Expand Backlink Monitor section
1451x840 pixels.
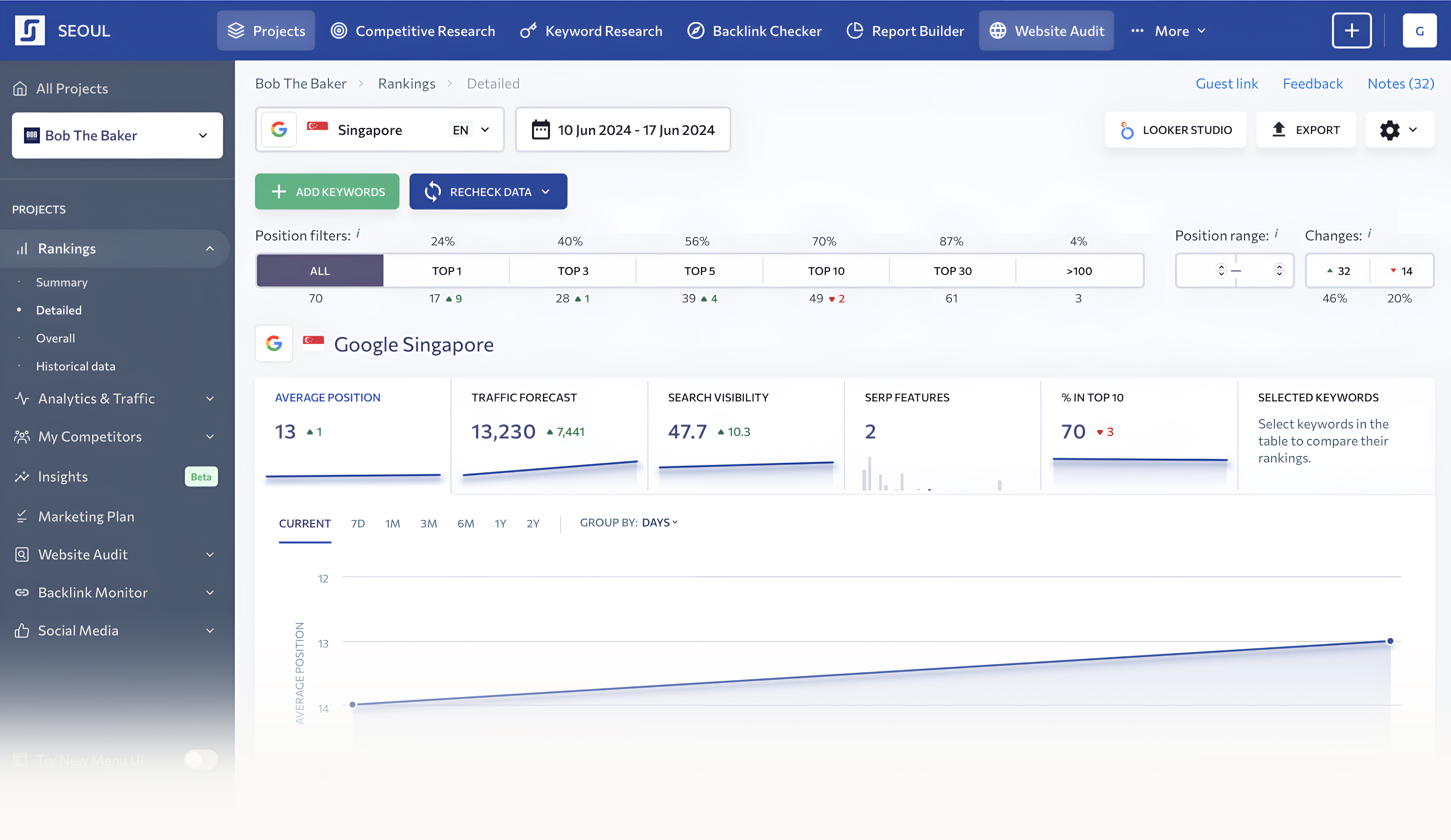(x=210, y=592)
